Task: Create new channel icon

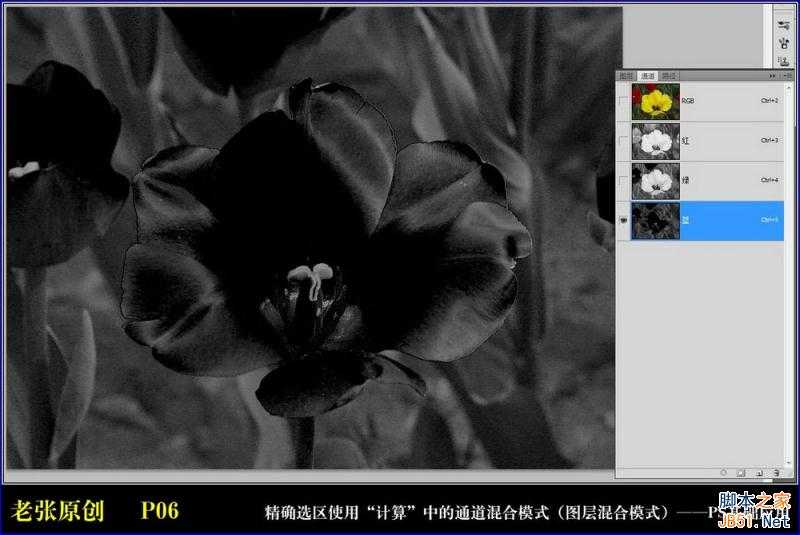Action: 759,473
